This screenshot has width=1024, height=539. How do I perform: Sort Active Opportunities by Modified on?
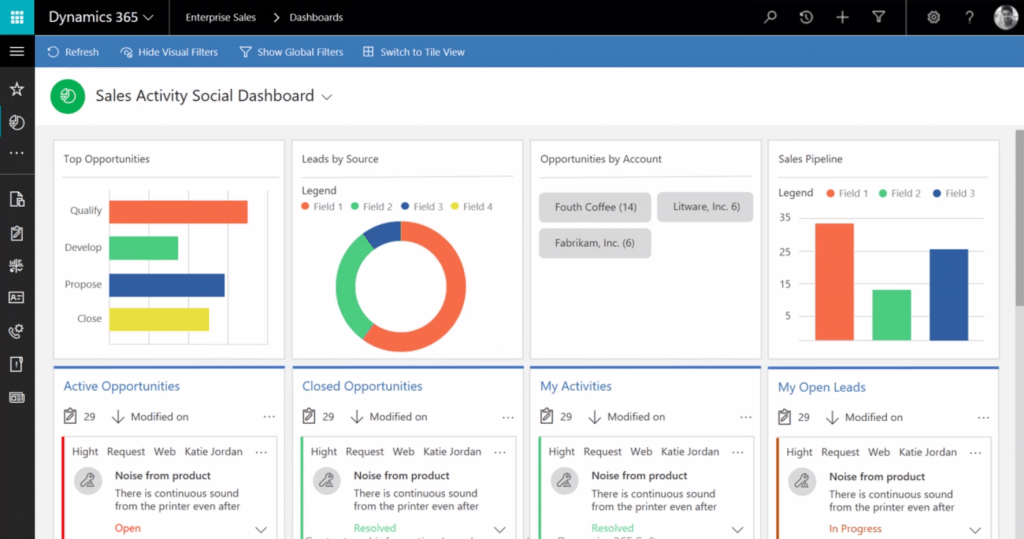point(150,416)
